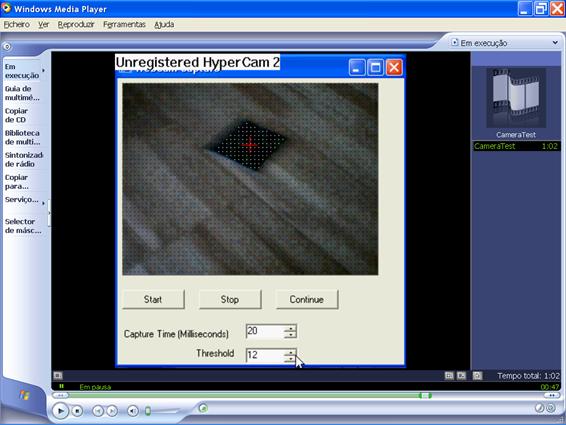The width and height of the screenshot is (566, 425).
Task: Expand the Em execução sidebar arrow
Action: tap(44, 70)
